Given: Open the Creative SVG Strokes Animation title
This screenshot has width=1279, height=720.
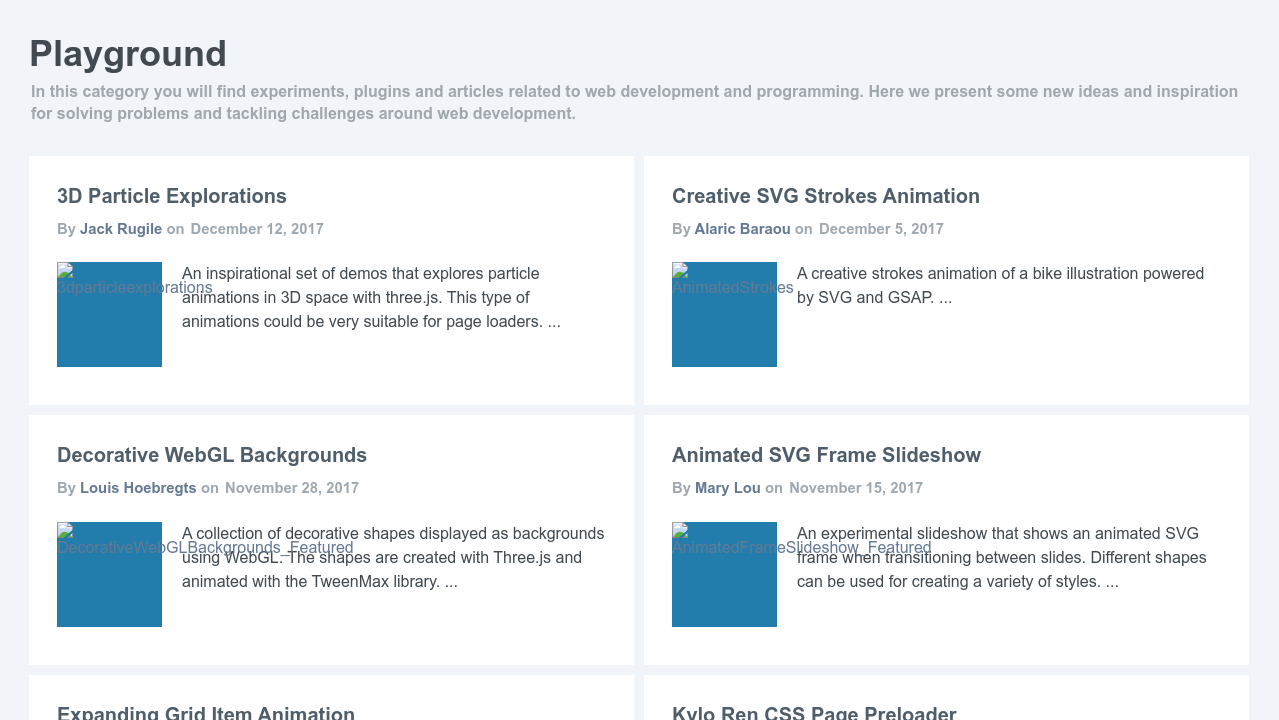Looking at the screenshot, I should click(825, 196).
